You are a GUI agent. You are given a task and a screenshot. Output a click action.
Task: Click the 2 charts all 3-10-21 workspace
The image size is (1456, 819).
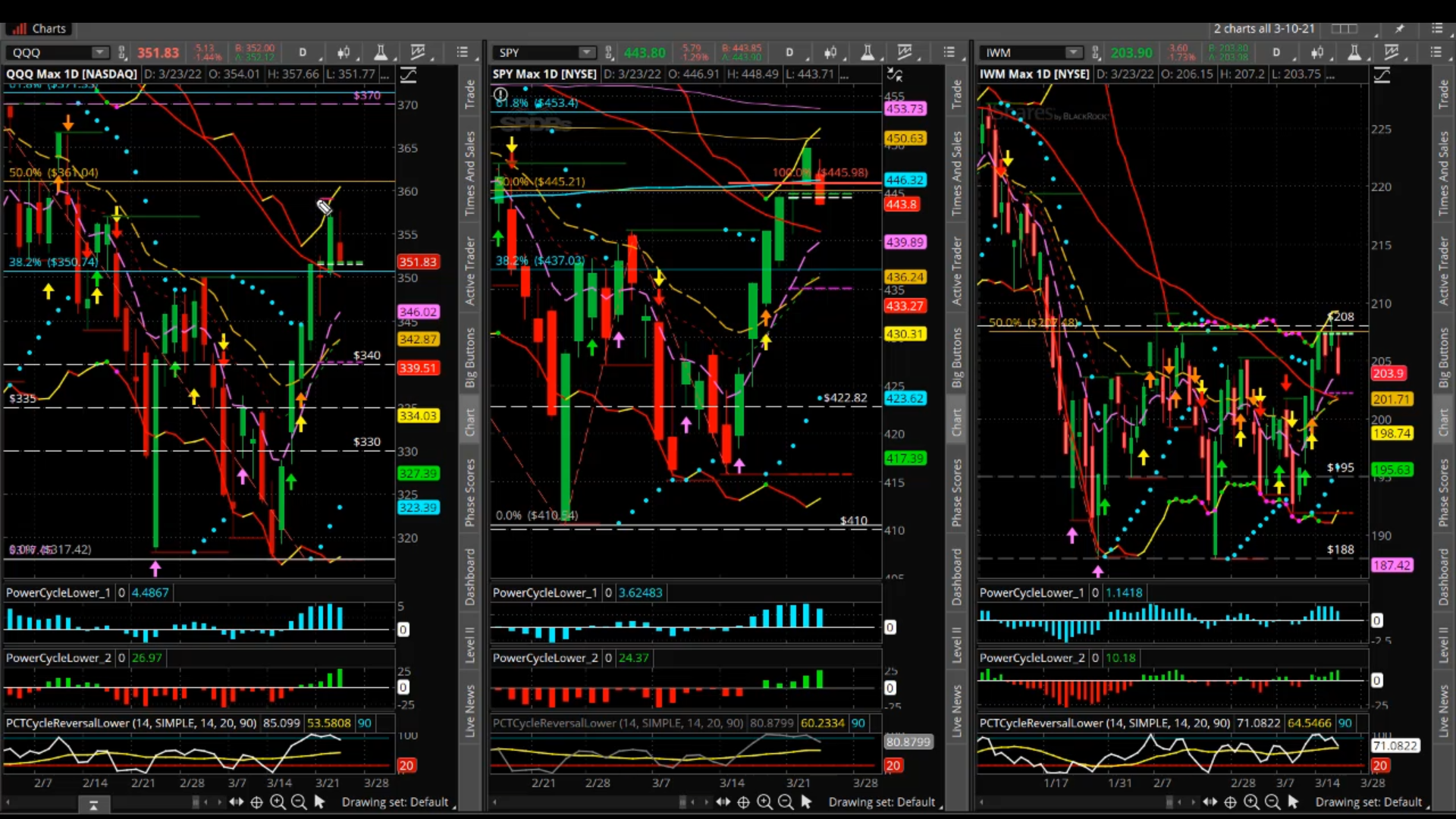tap(1264, 28)
